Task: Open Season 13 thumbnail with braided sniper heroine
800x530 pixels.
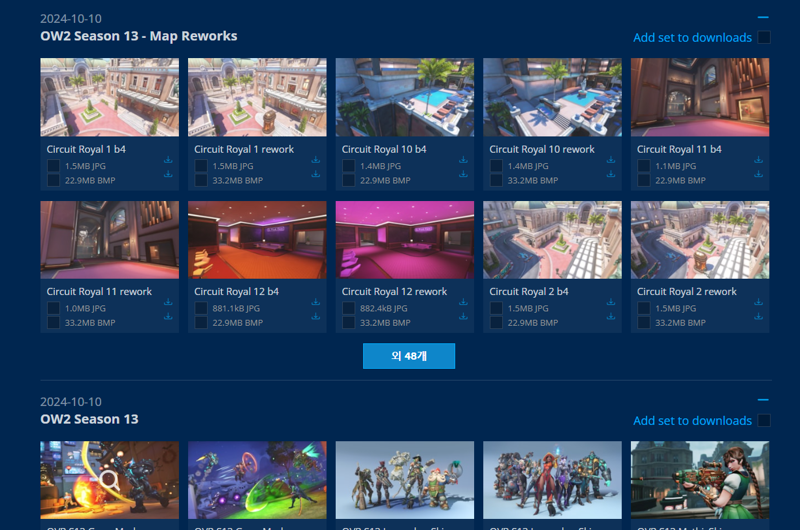Action: point(700,480)
